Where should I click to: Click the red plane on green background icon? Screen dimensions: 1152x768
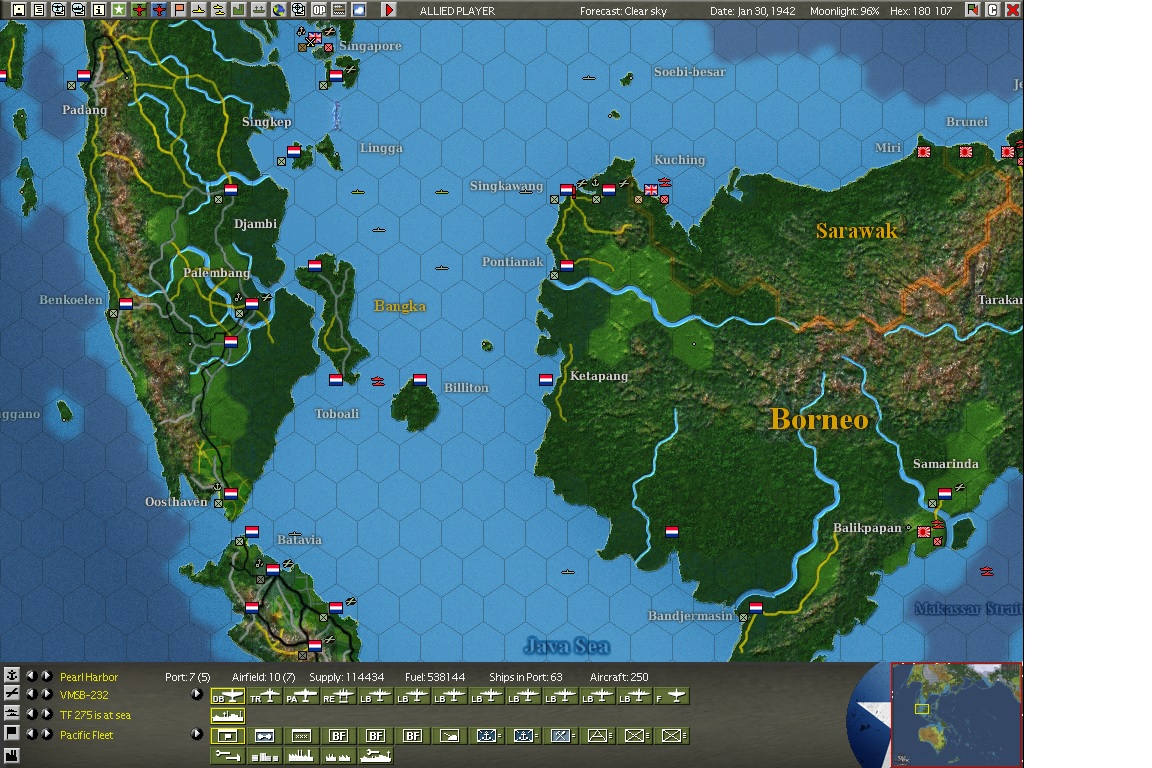click(x=138, y=10)
